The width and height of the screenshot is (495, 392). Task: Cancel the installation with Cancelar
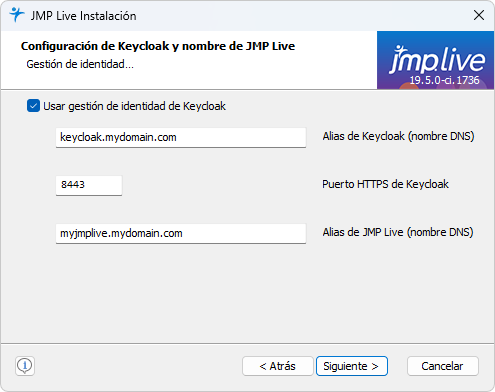[x=443, y=366]
